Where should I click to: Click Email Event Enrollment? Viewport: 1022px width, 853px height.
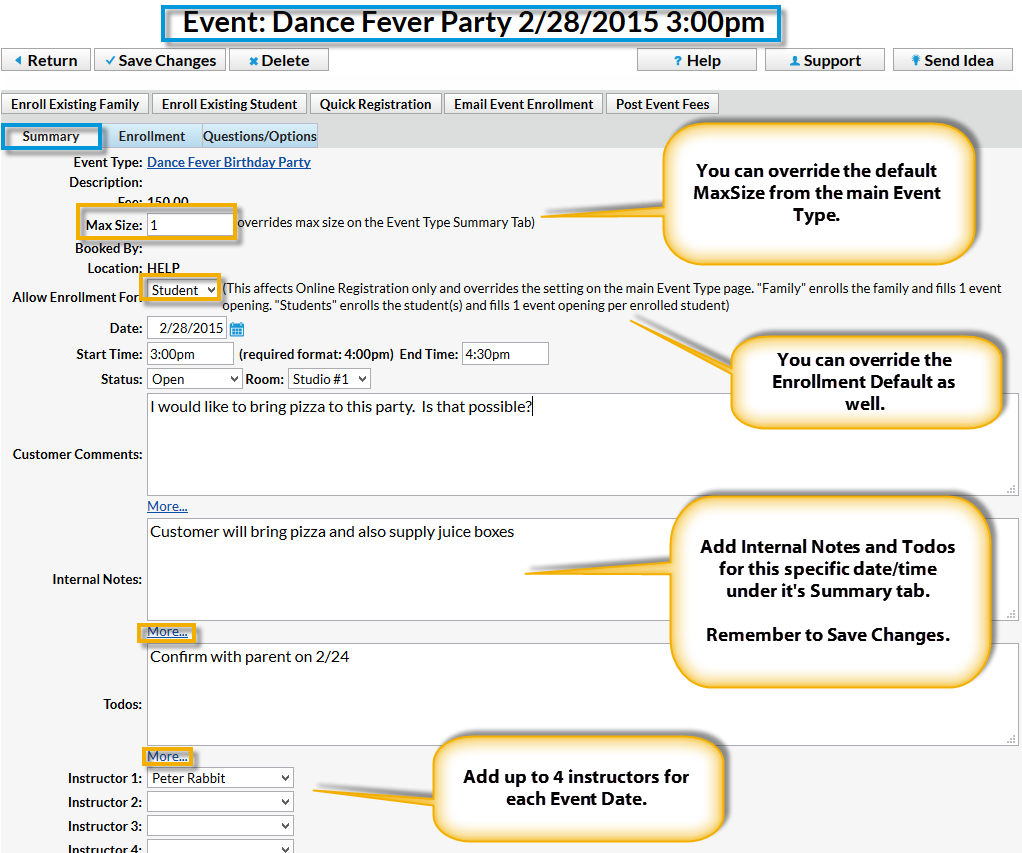pyautogui.click(x=523, y=104)
